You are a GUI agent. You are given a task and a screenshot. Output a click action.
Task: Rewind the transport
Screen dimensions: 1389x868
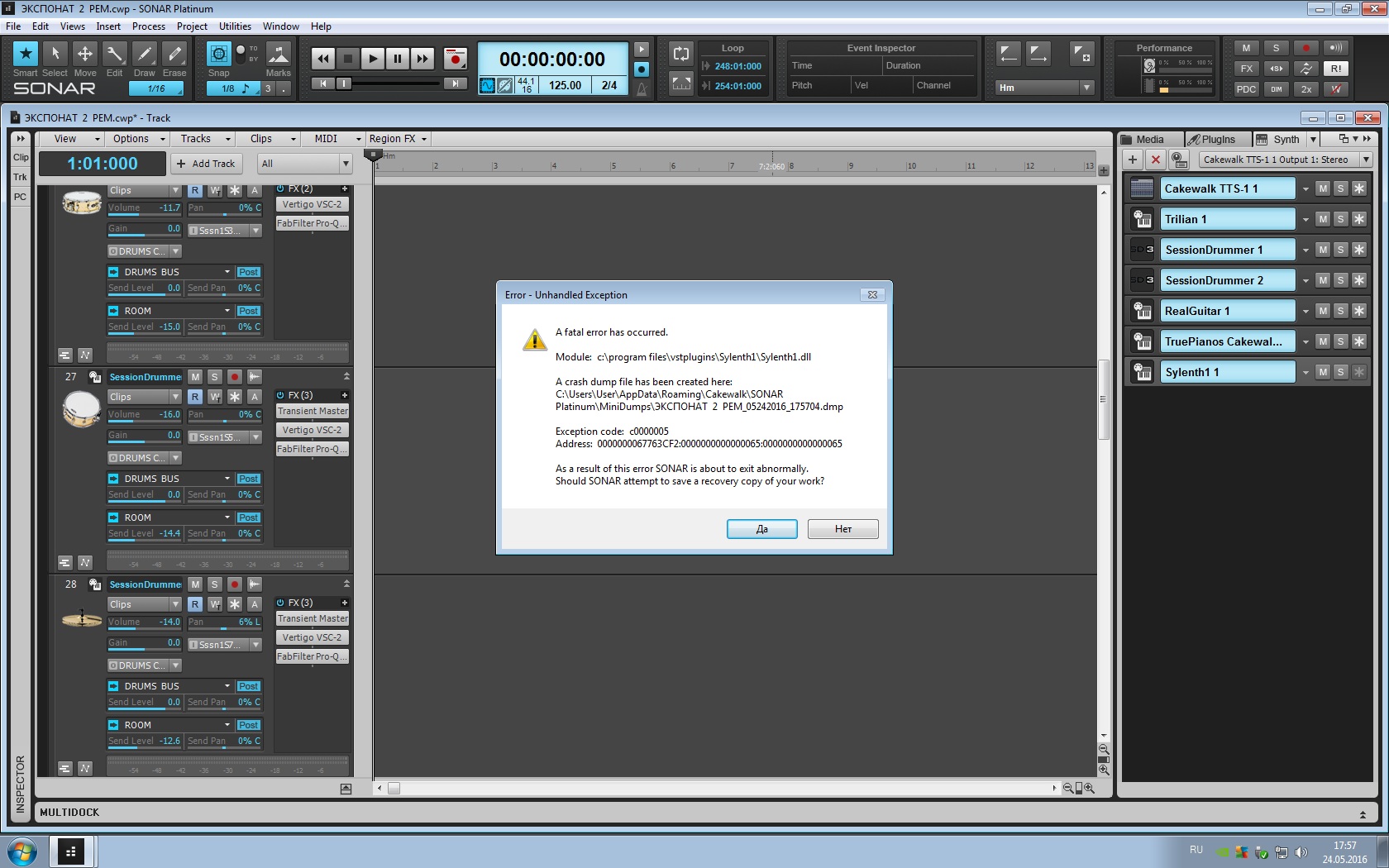[323, 59]
